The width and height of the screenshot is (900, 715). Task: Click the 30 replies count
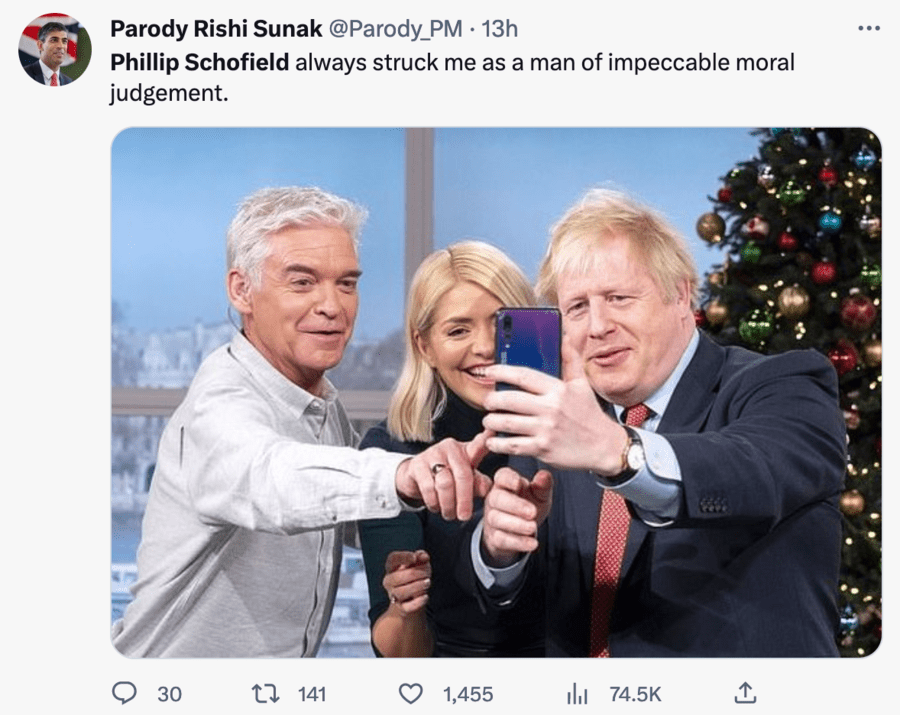click(169, 694)
